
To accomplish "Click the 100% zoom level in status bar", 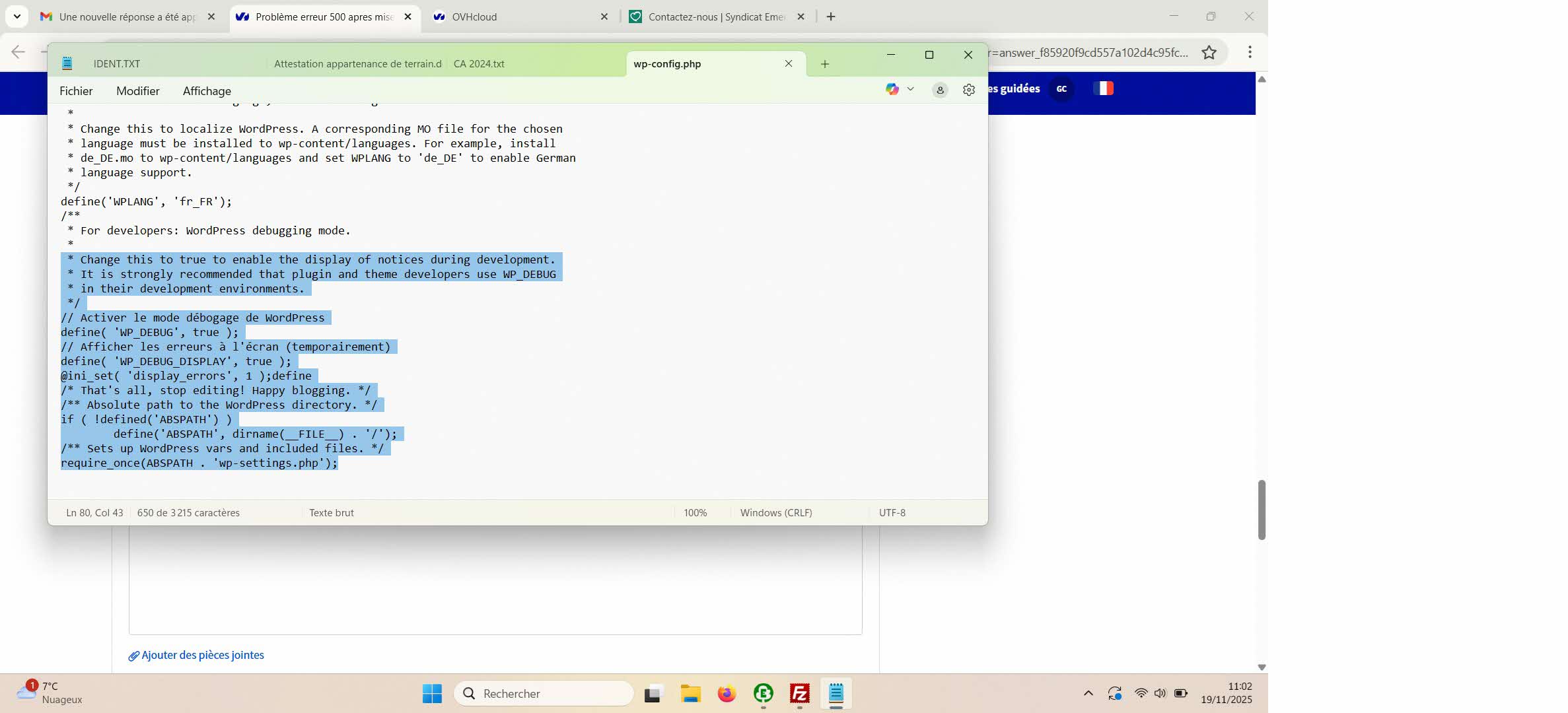I will tap(695, 512).
